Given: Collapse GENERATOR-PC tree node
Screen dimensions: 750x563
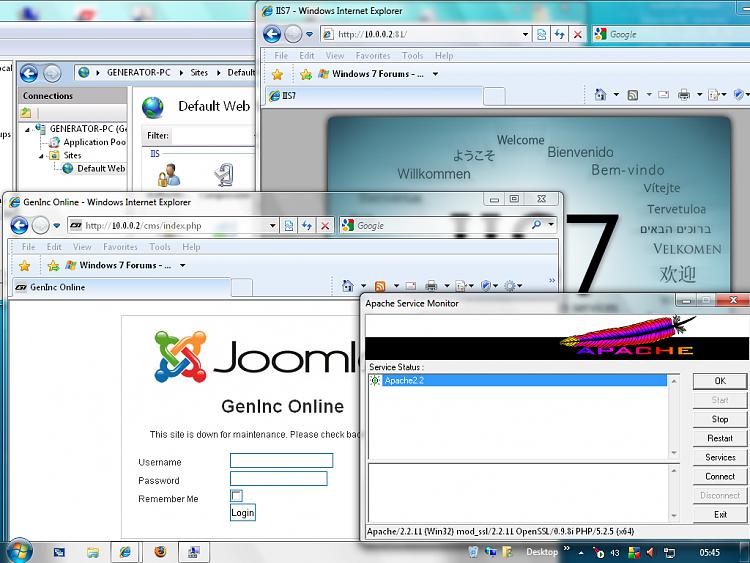Looking at the screenshot, I should tap(27, 129).
